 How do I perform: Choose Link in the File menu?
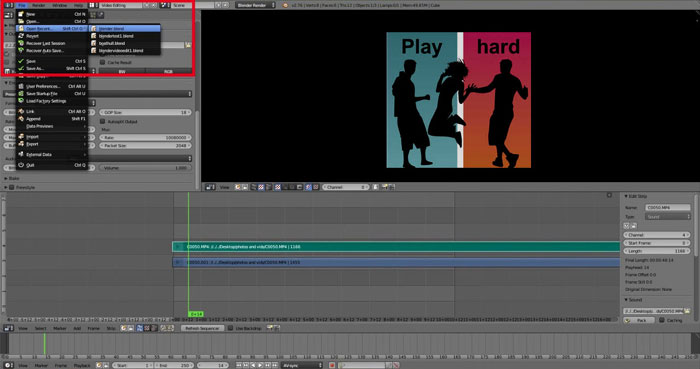(52, 111)
